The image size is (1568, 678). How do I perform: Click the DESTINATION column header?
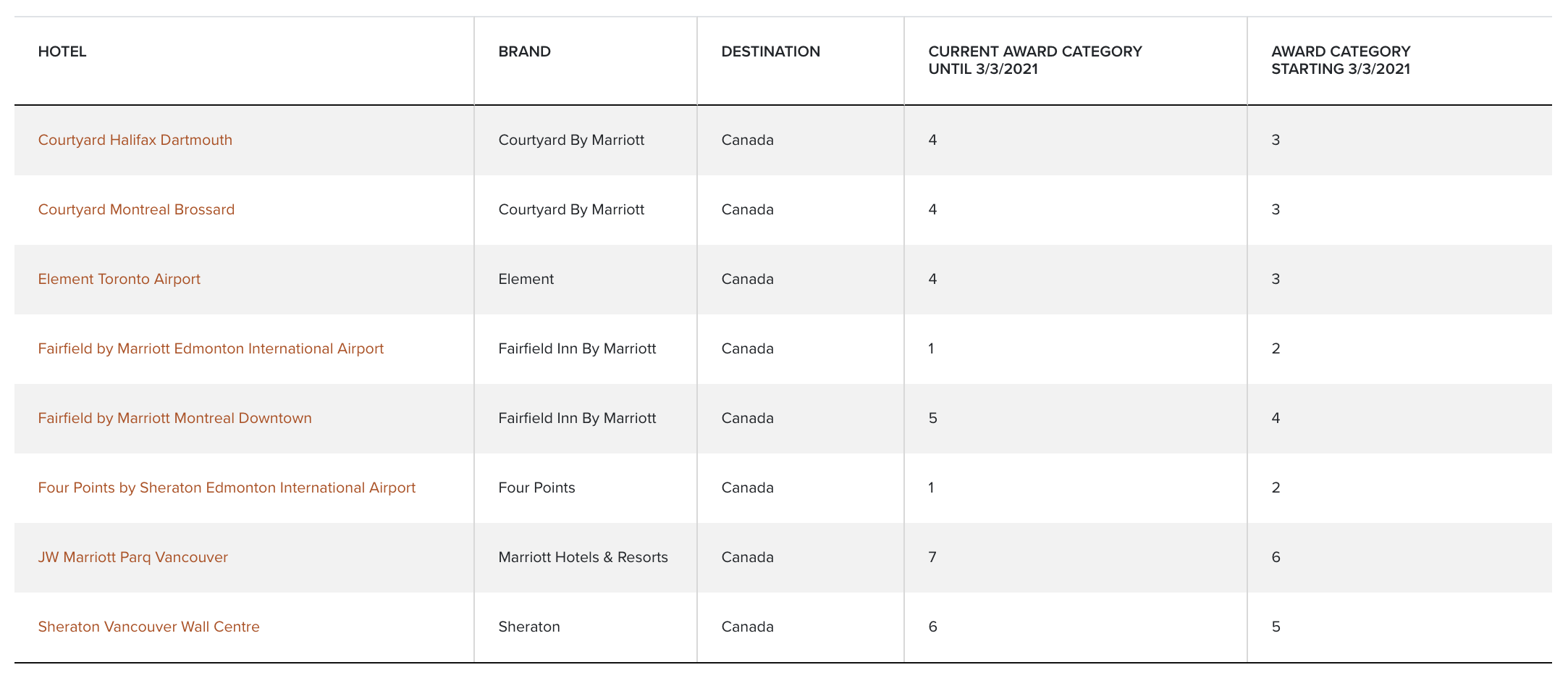[x=771, y=51]
